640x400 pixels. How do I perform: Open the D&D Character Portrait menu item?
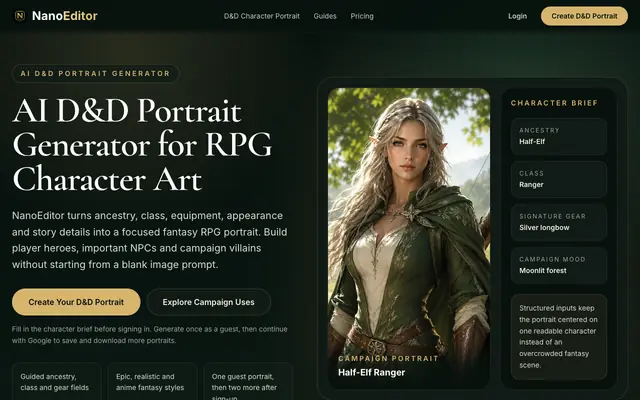click(x=262, y=16)
